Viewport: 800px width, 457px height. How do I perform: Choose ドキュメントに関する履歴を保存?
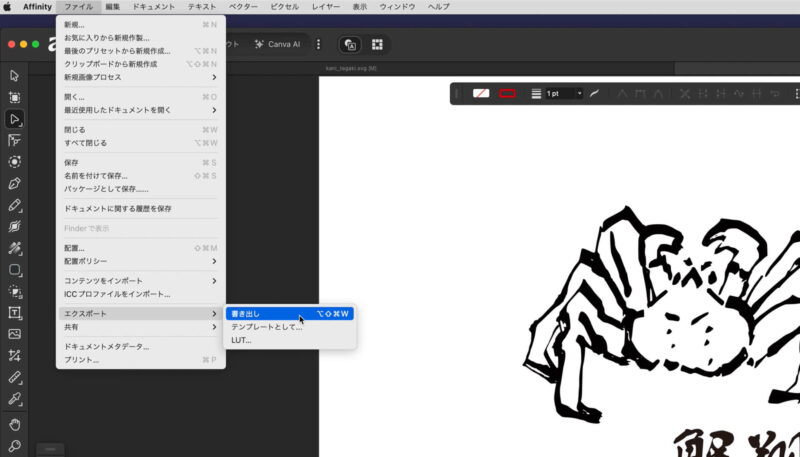141,209
